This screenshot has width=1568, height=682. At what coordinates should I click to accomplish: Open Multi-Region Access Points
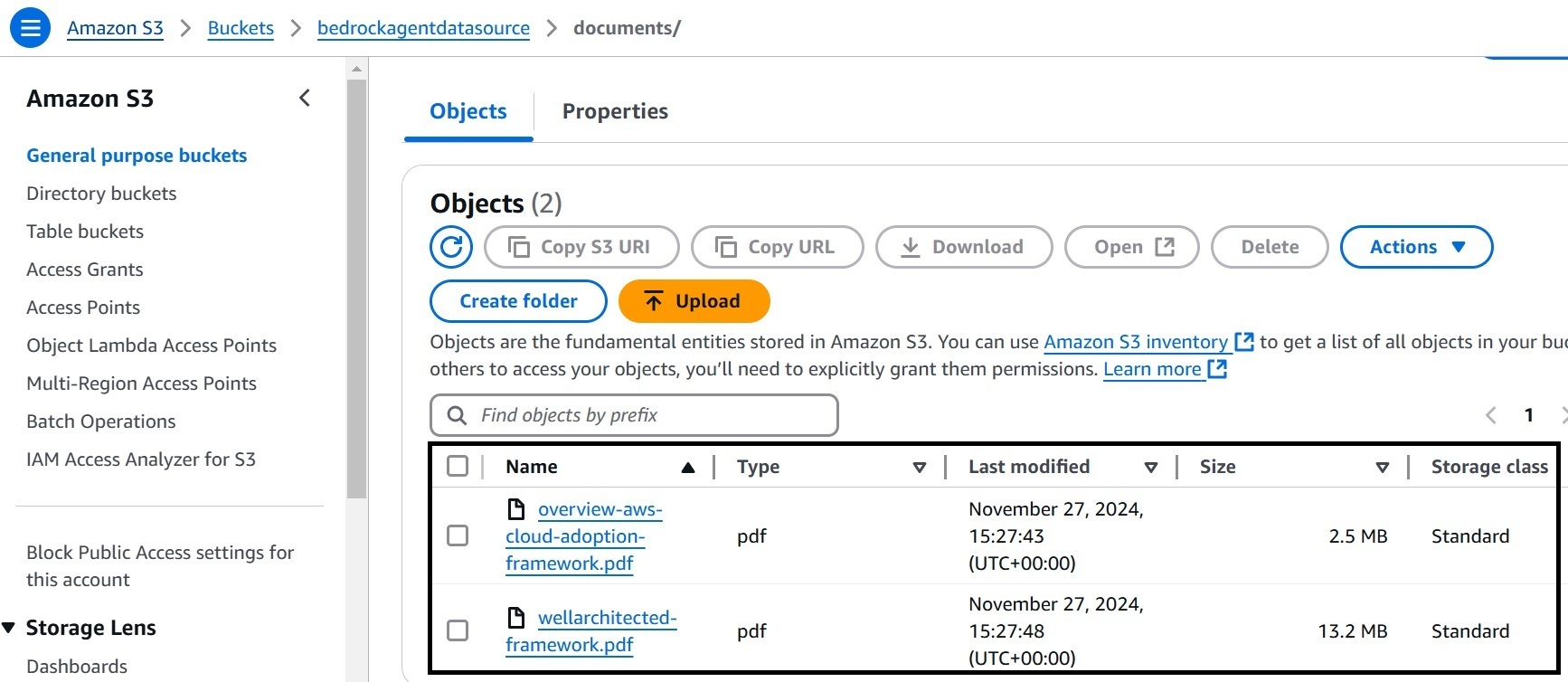coord(142,384)
